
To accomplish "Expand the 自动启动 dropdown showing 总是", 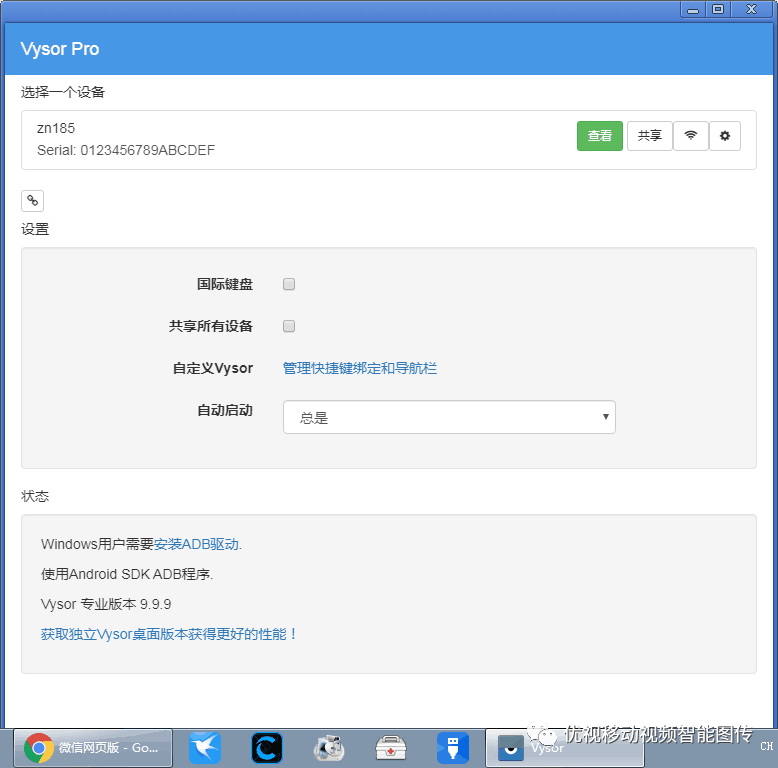I will coord(449,417).
